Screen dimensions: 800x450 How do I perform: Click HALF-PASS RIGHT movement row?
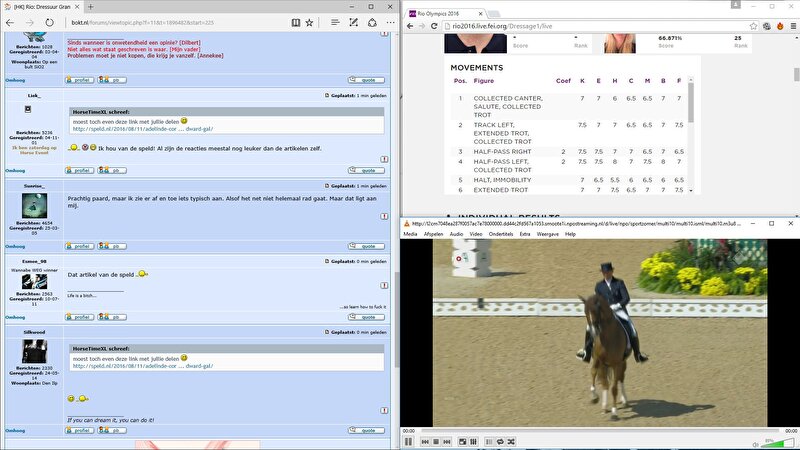point(569,152)
